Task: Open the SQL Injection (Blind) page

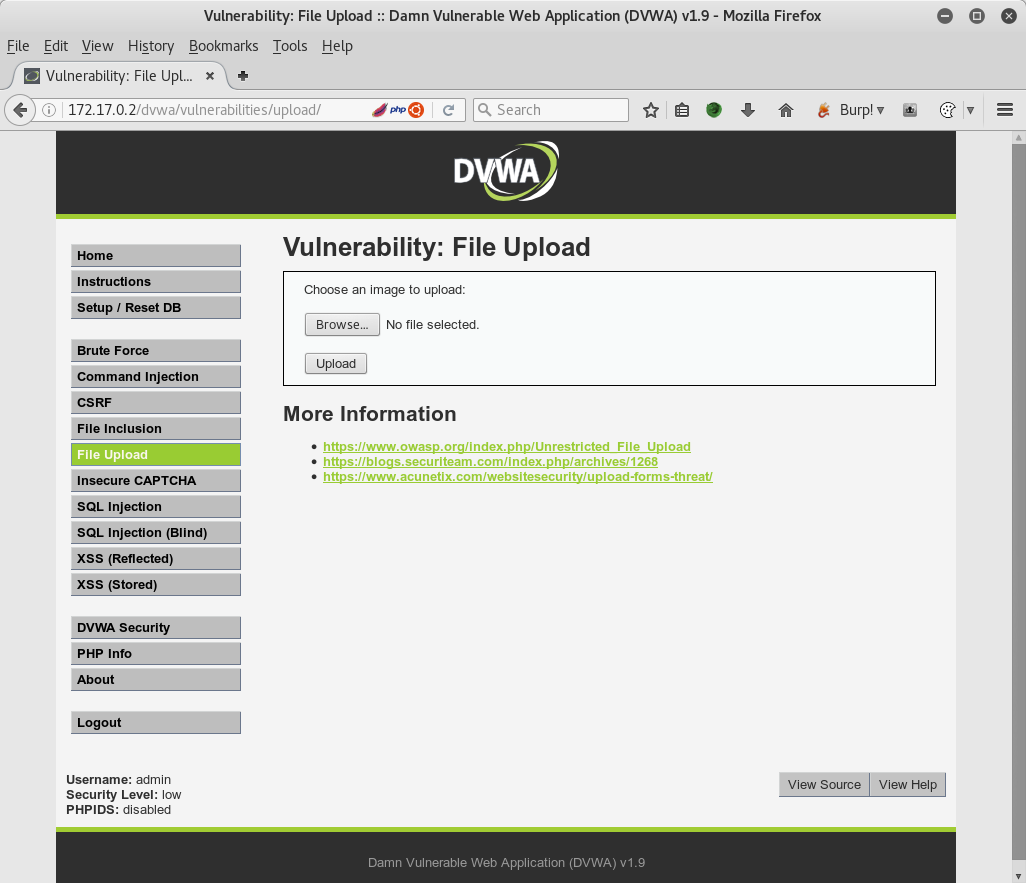Action: click(156, 533)
